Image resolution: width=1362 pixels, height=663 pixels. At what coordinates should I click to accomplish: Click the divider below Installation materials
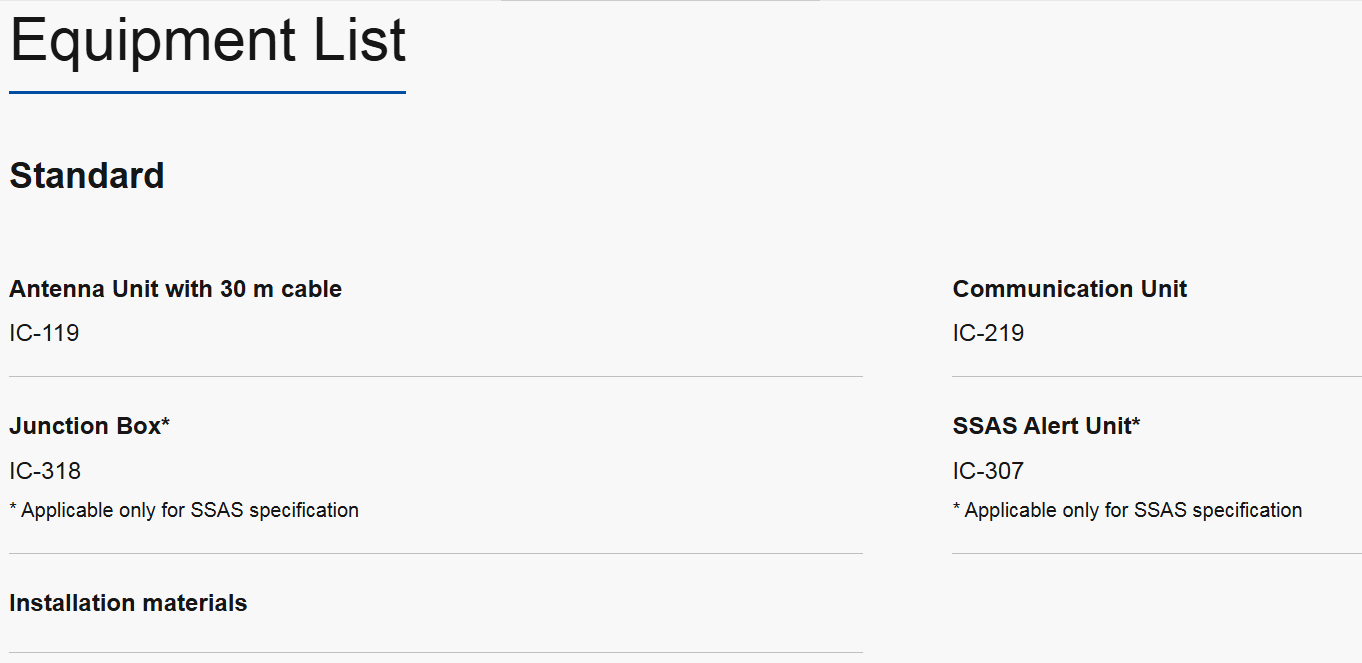[435, 652]
